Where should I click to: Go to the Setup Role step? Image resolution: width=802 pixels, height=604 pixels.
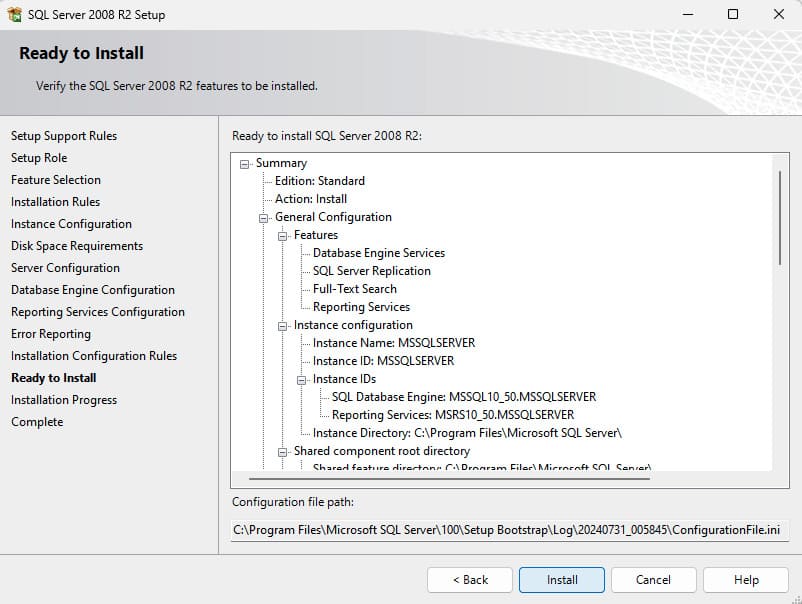[x=39, y=158]
